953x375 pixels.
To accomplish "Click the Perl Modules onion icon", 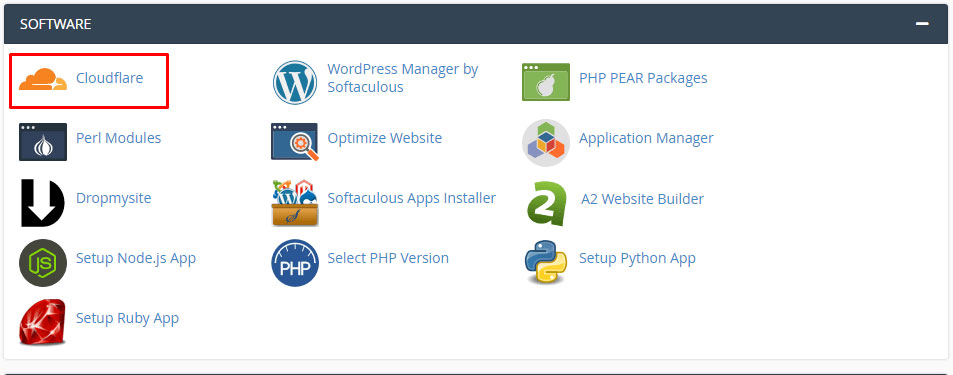I will point(43,142).
